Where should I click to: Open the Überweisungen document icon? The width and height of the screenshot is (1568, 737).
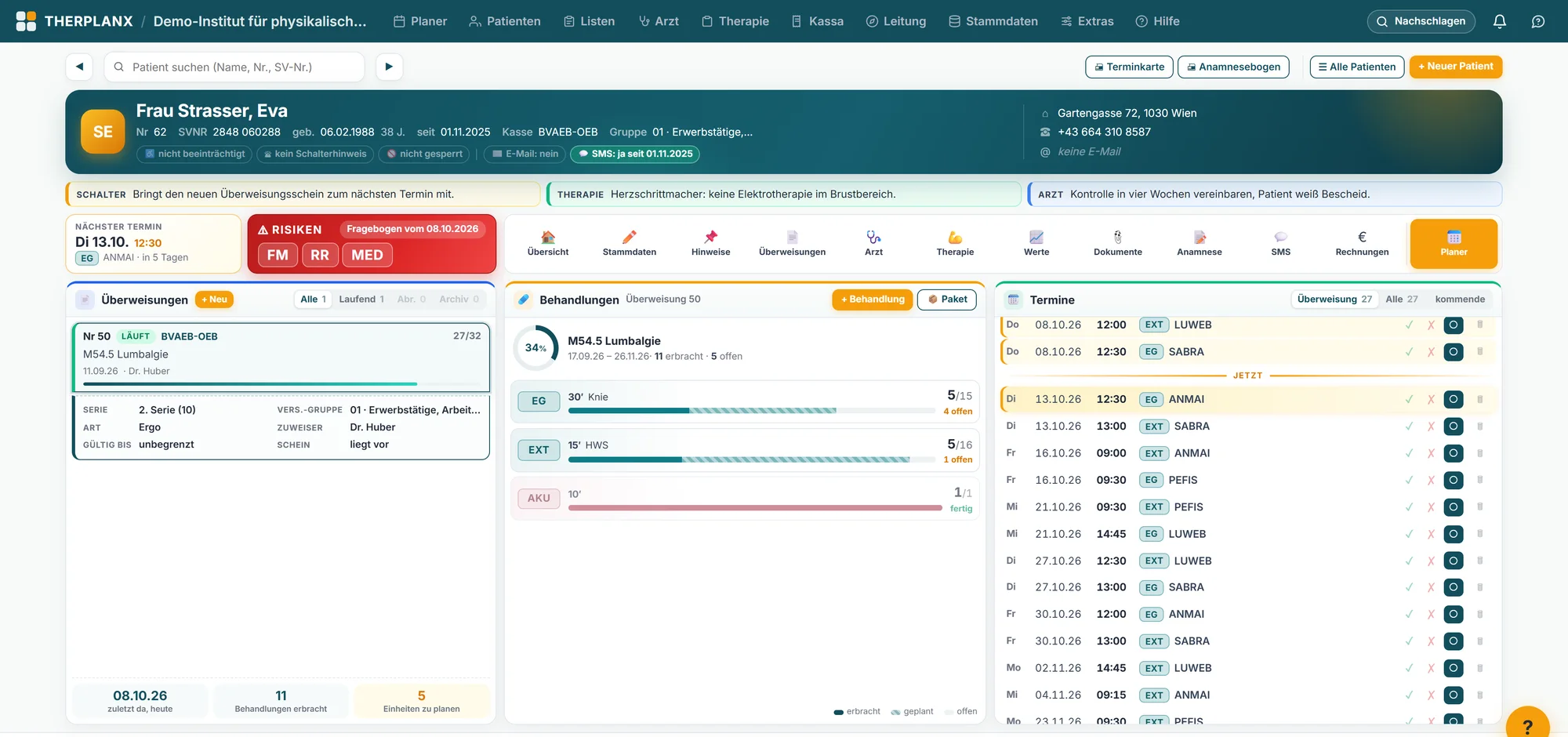pyautogui.click(x=792, y=237)
